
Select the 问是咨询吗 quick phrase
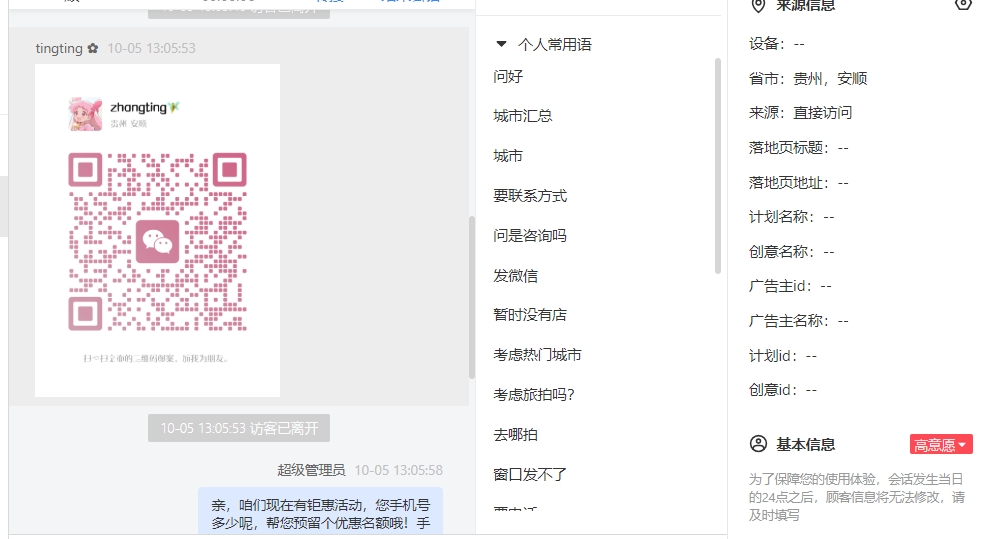530,236
